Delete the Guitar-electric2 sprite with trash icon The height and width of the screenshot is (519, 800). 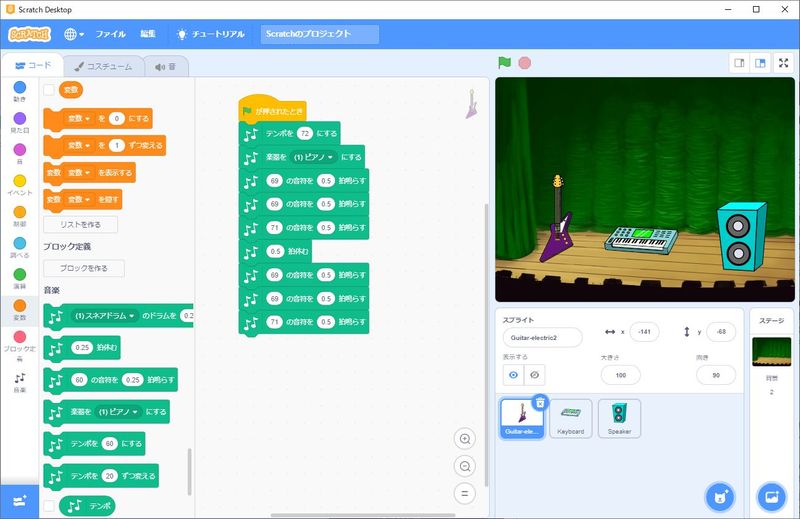pyautogui.click(x=540, y=402)
